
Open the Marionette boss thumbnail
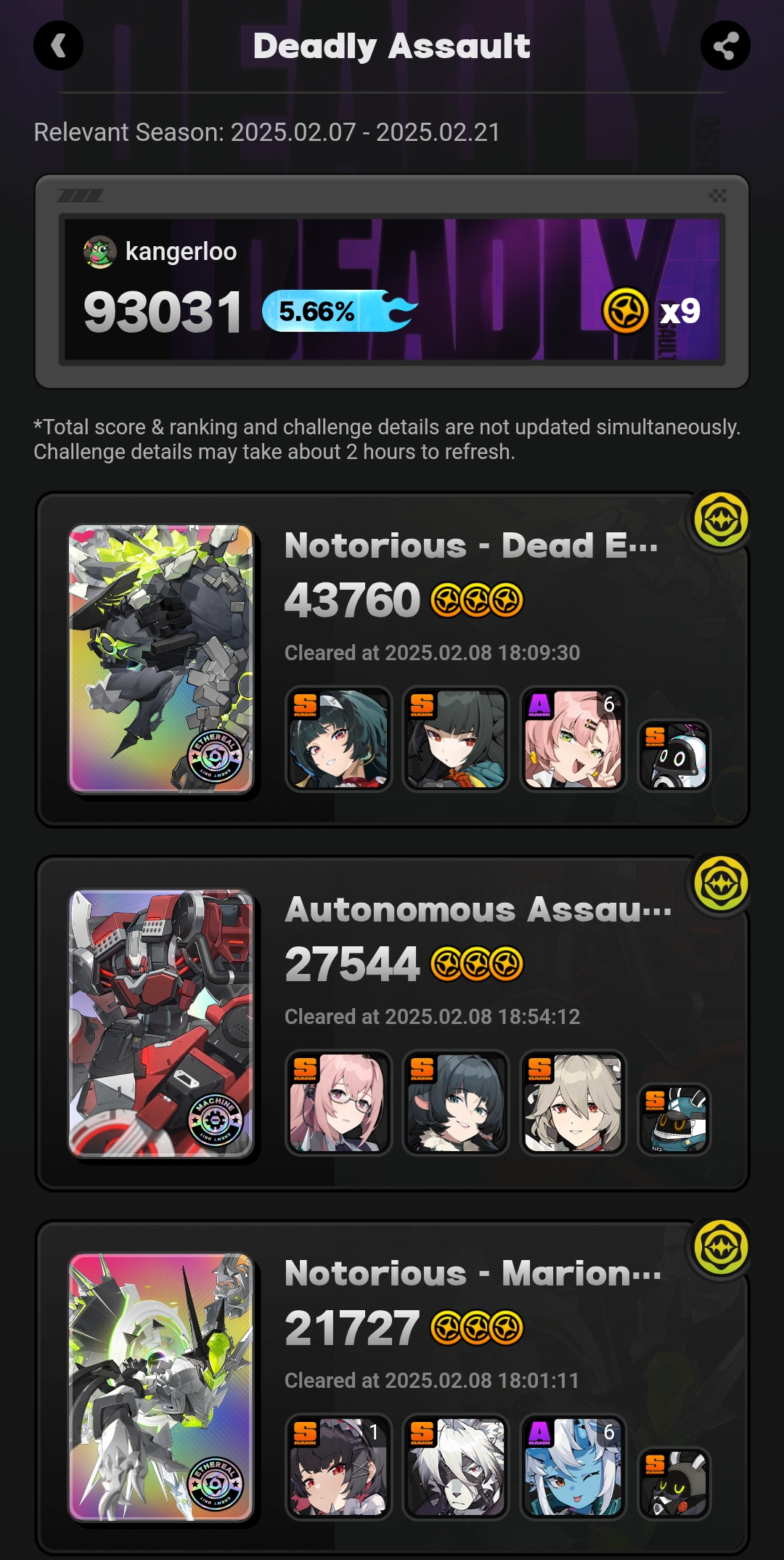(x=161, y=1386)
